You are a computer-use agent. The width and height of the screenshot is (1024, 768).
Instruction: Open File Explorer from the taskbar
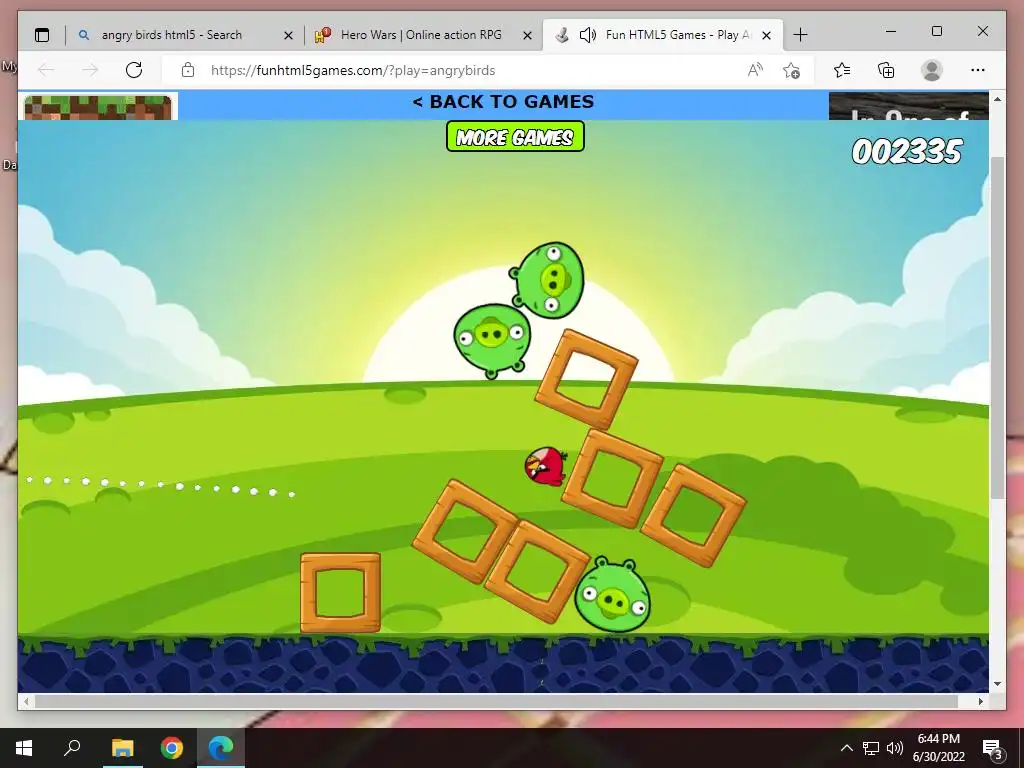122,748
